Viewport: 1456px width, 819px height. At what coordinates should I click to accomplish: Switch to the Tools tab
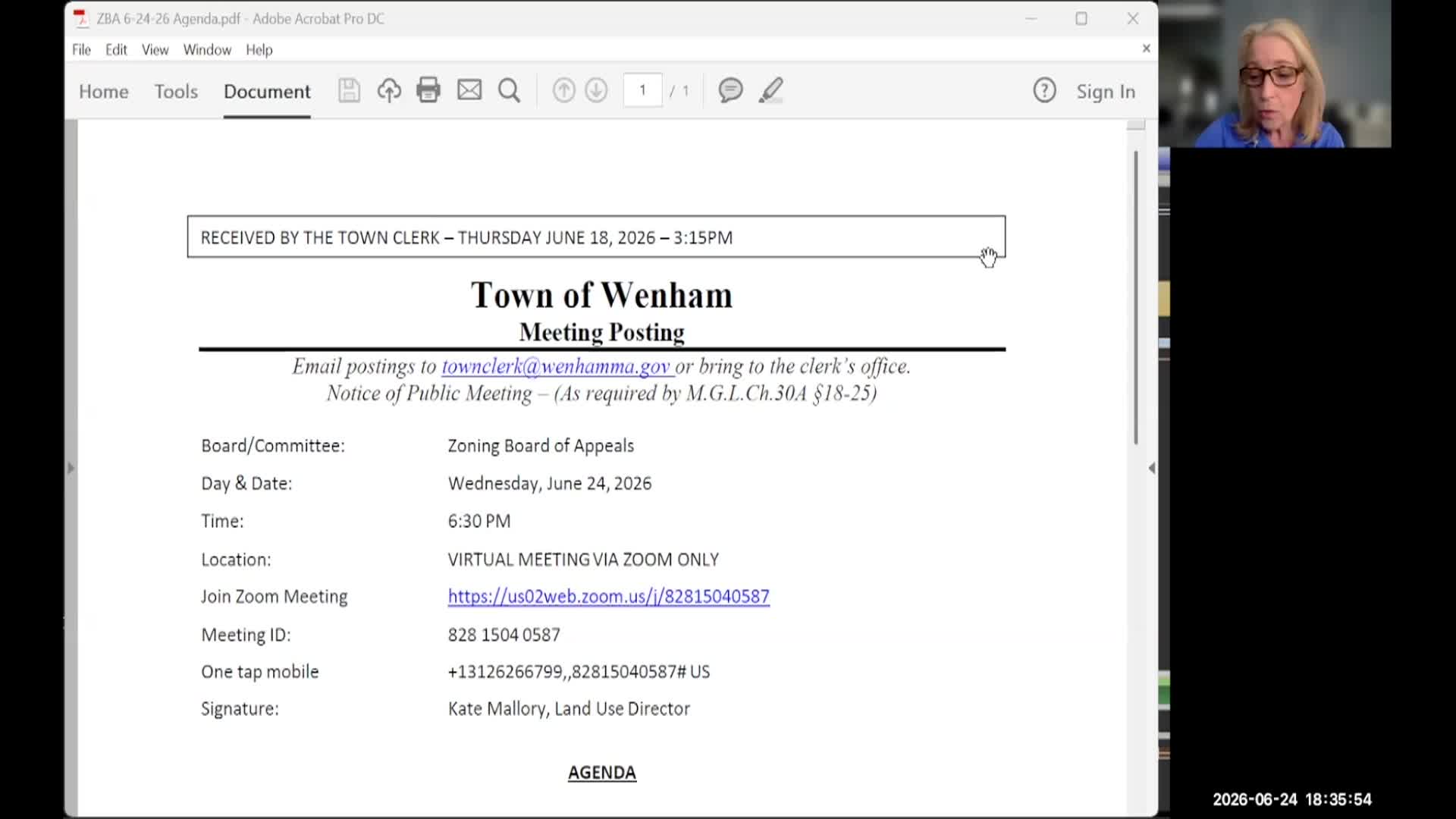pyautogui.click(x=176, y=91)
